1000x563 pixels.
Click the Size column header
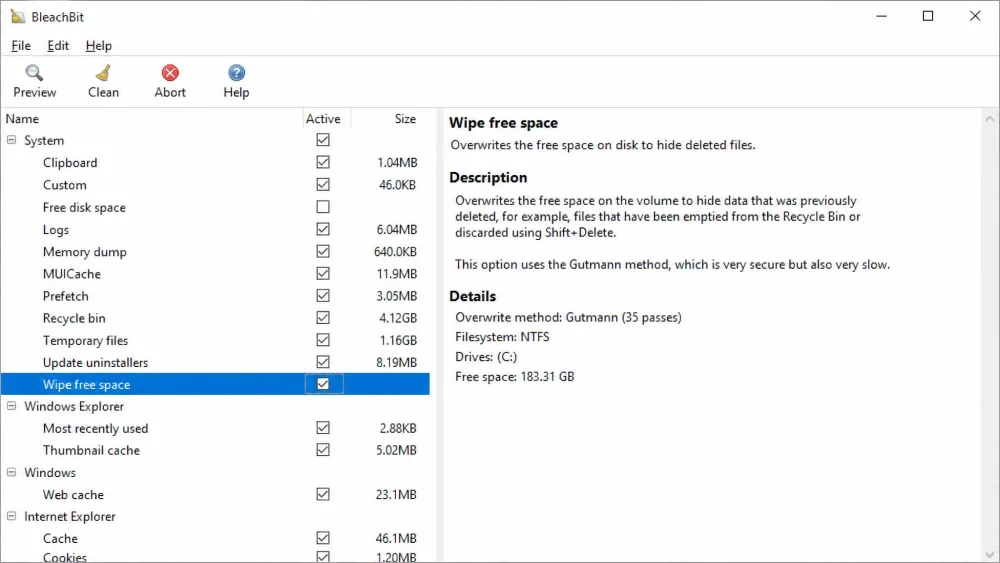[390, 119]
